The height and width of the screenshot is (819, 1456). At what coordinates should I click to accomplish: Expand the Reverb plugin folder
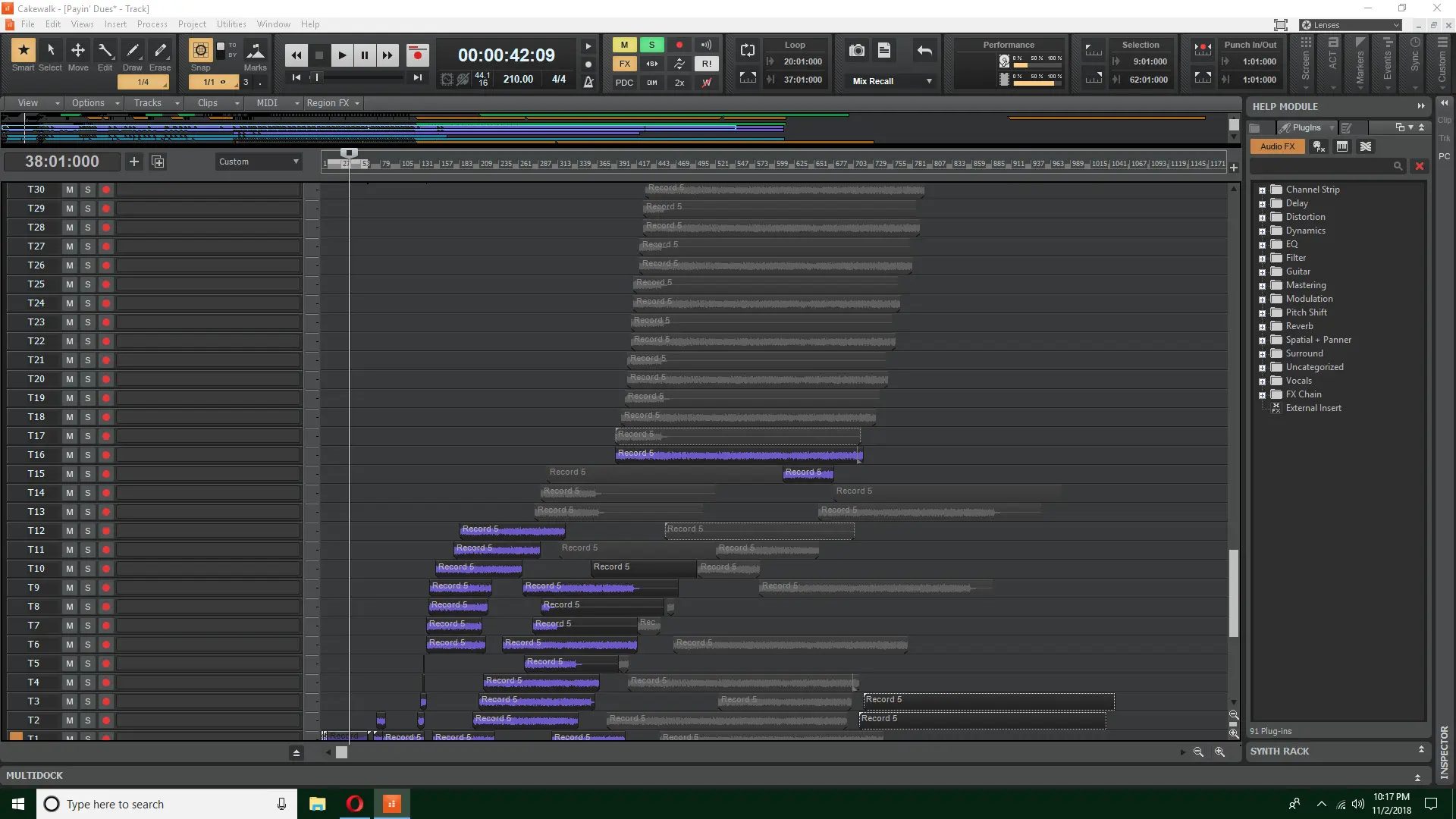point(1262,327)
